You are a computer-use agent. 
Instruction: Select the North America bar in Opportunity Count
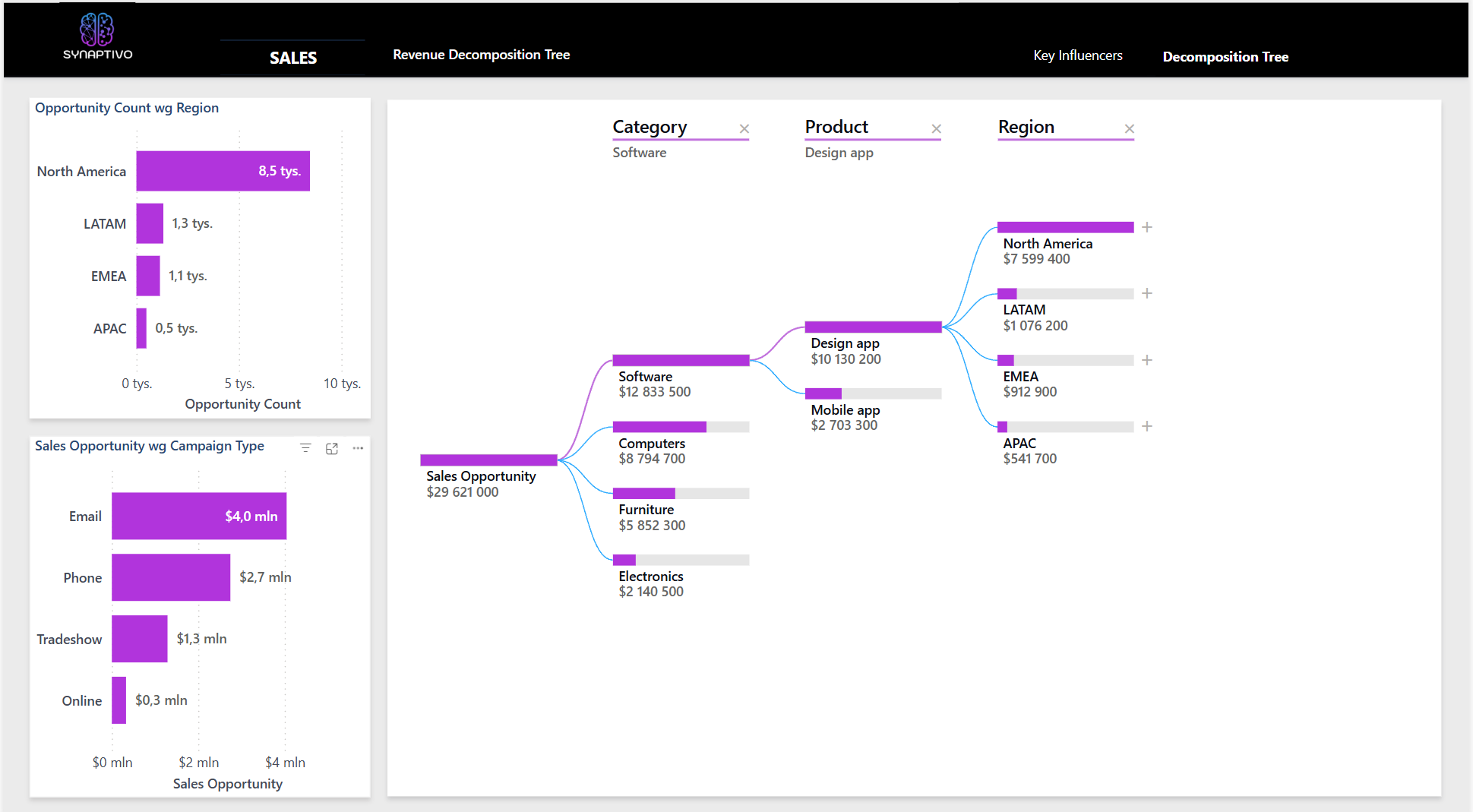[223, 171]
